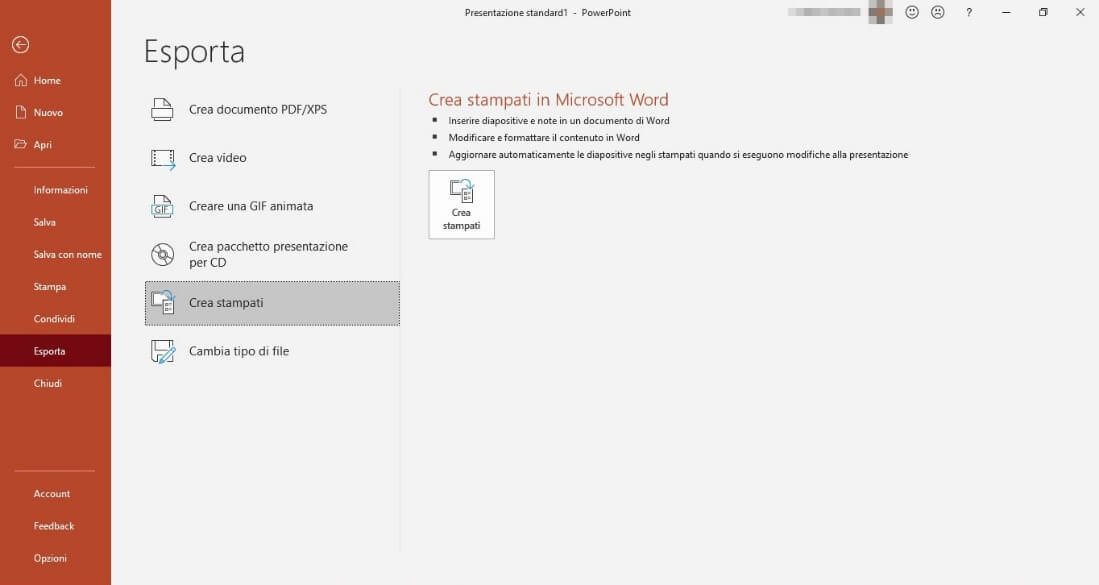Image resolution: width=1099 pixels, height=585 pixels.
Task: Send a smile with happy face icon
Action: tap(912, 13)
